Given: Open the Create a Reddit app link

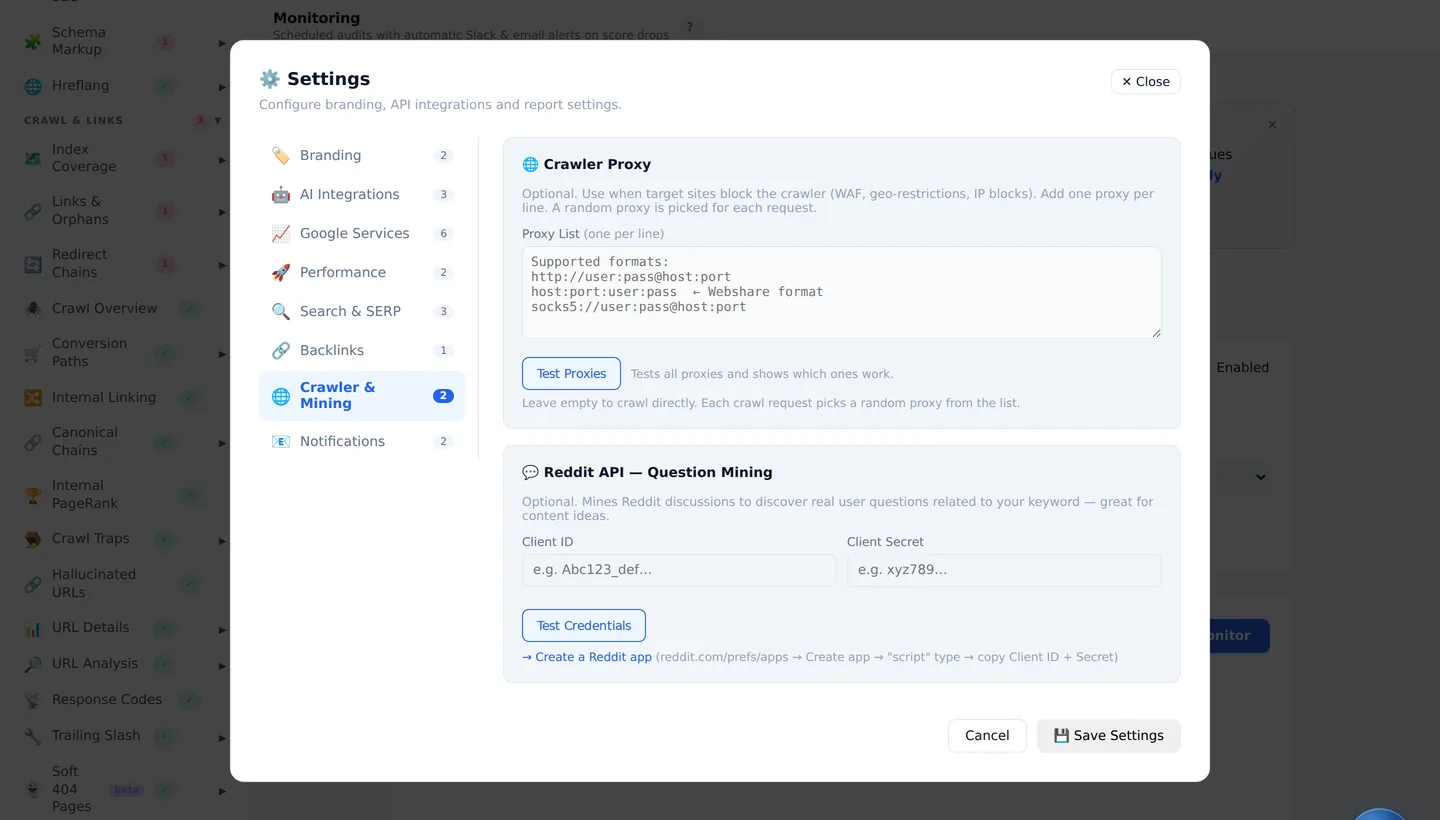Looking at the screenshot, I should [x=587, y=657].
